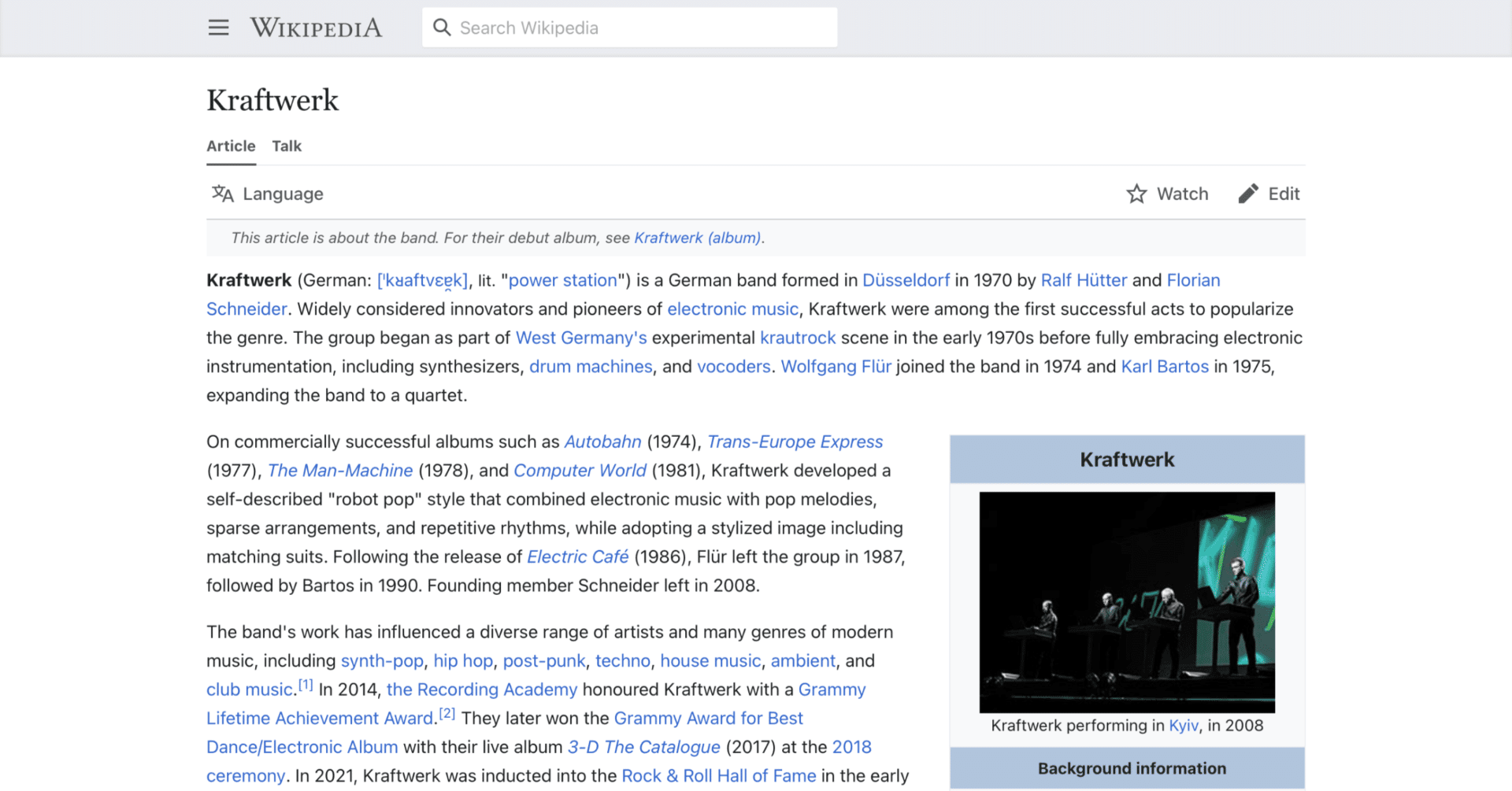Open Grammy Lifetime Achievement Award link

tap(320, 719)
